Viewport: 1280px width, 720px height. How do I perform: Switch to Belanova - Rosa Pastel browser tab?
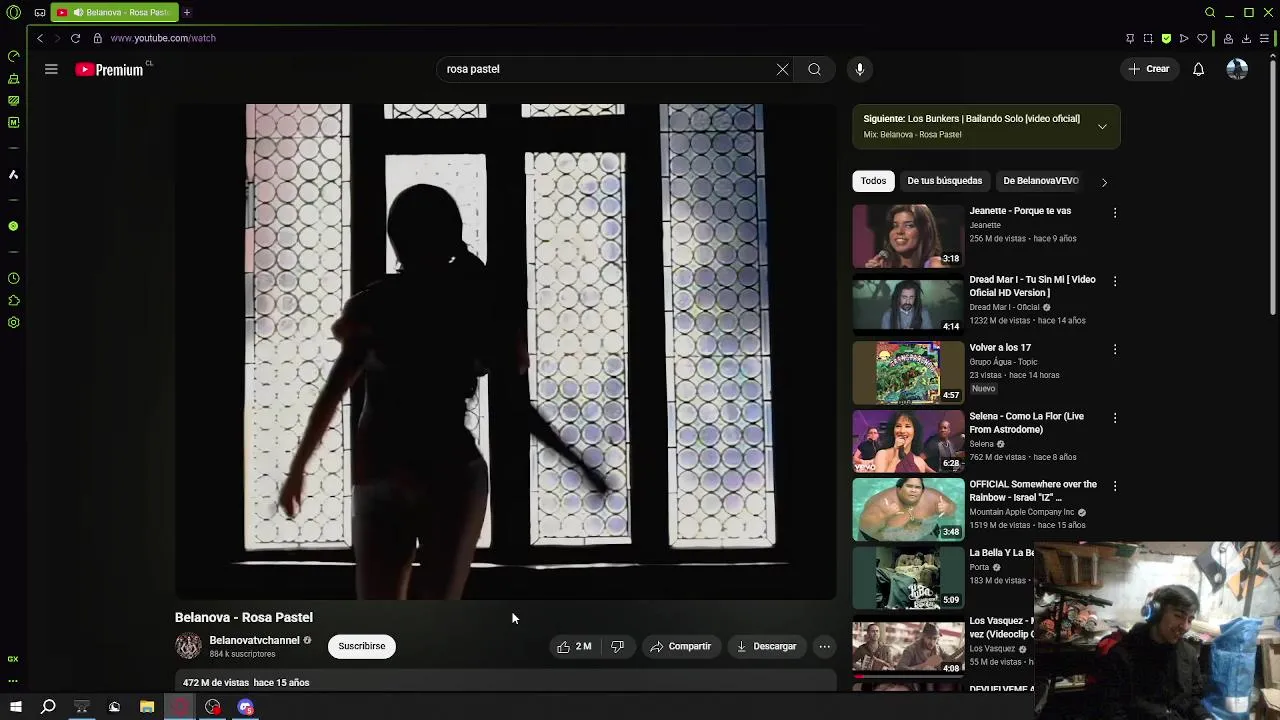[x=115, y=13]
